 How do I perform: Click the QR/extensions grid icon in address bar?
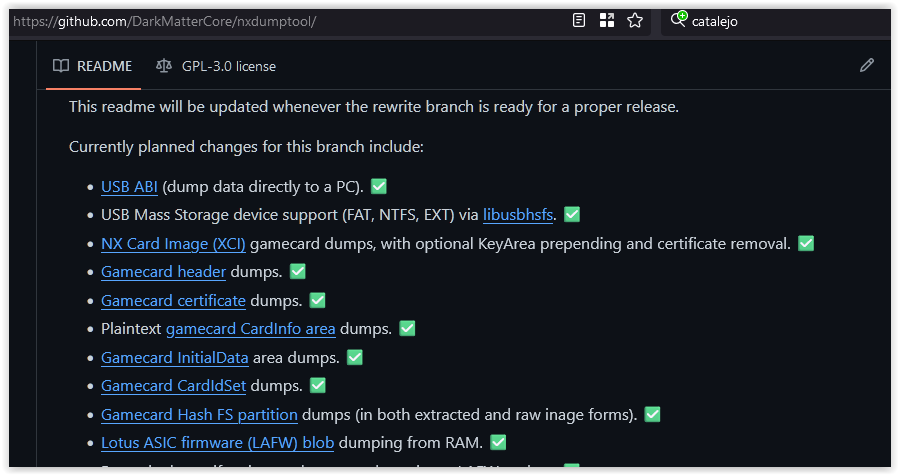(x=607, y=21)
